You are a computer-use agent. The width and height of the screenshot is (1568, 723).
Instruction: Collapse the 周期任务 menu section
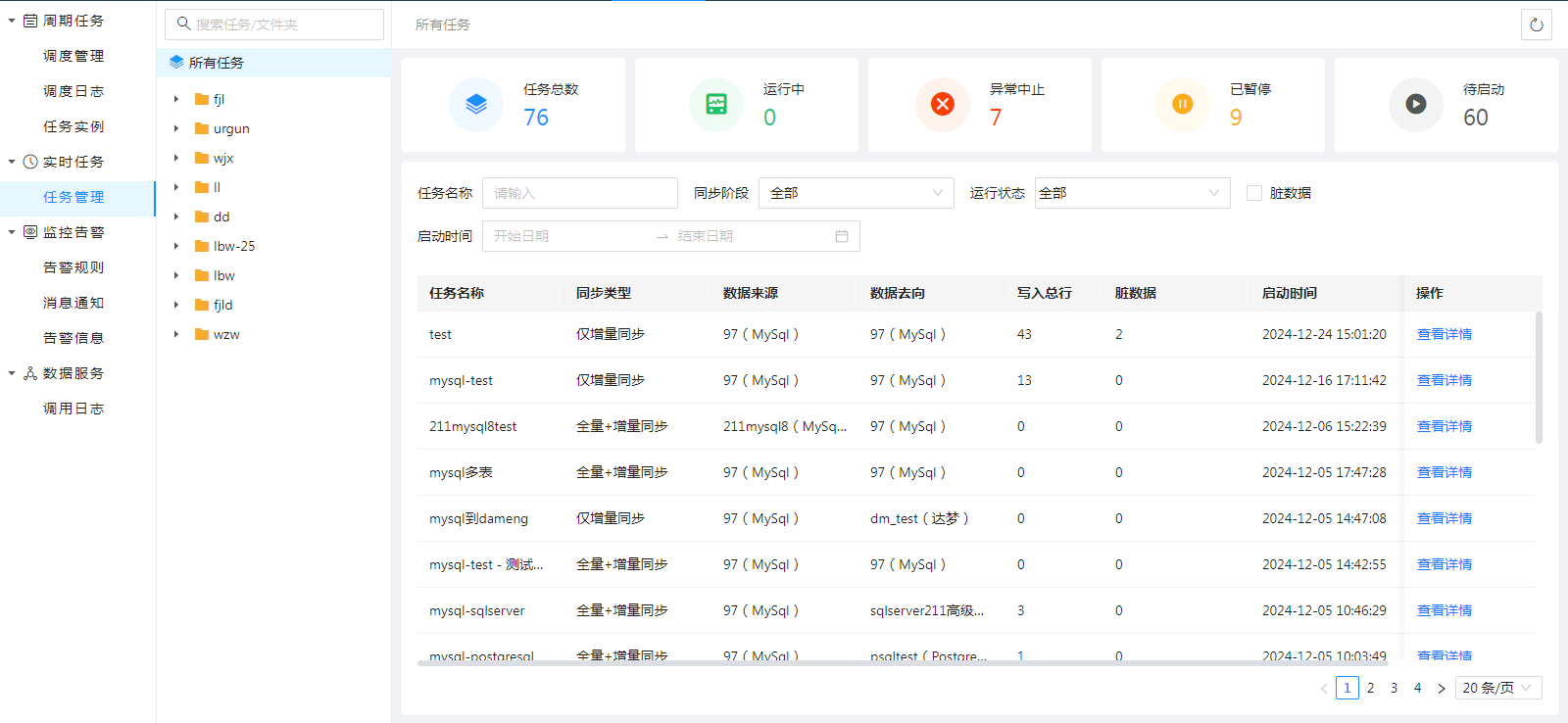click(x=12, y=21)
